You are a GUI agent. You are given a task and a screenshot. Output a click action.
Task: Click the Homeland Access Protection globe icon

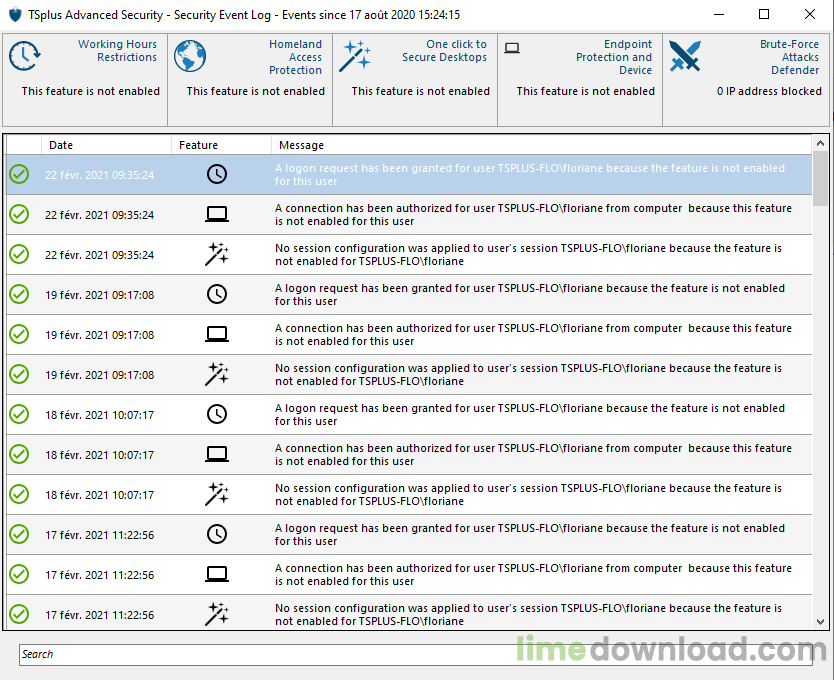190,57
